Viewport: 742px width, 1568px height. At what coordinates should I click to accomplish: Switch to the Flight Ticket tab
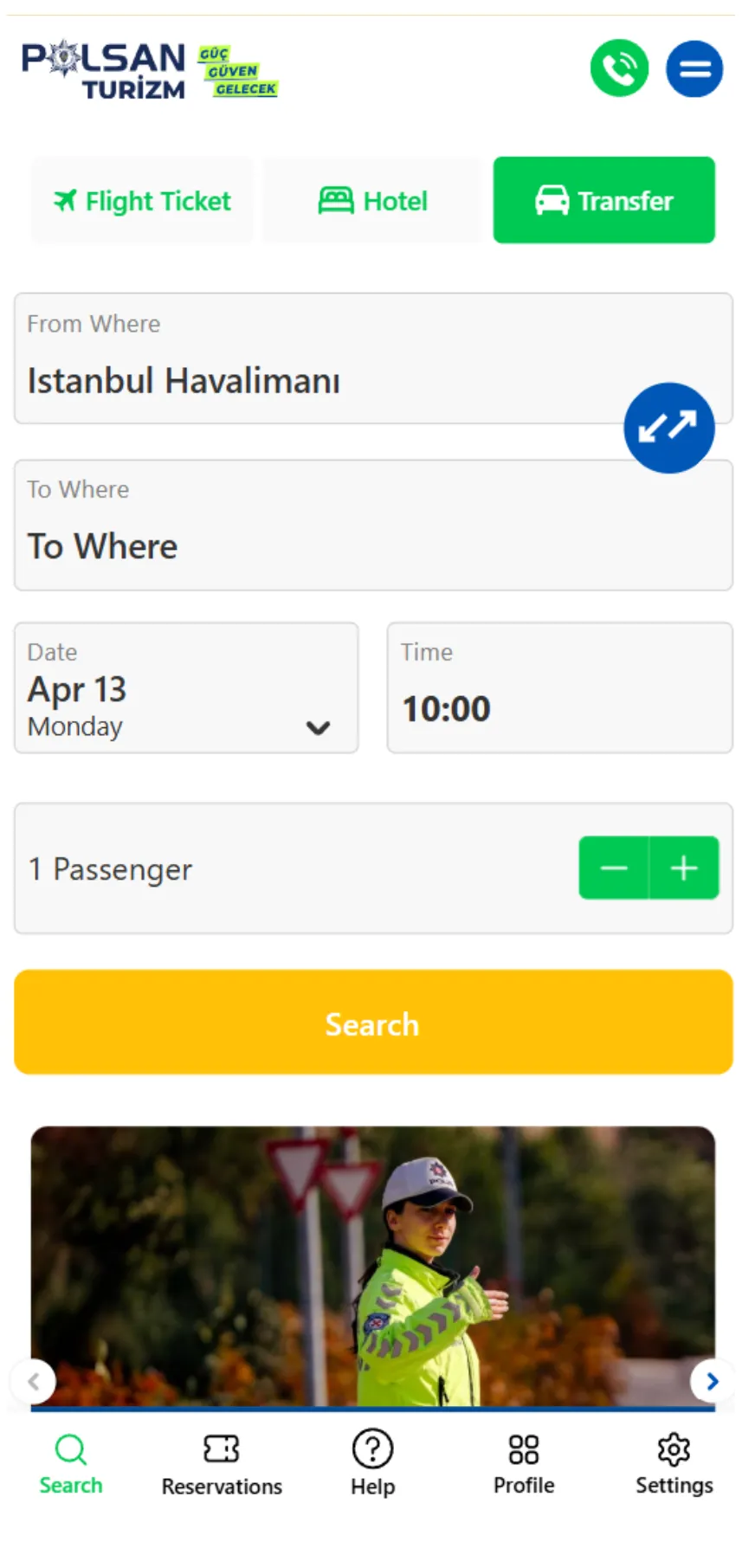coord(143,201)
